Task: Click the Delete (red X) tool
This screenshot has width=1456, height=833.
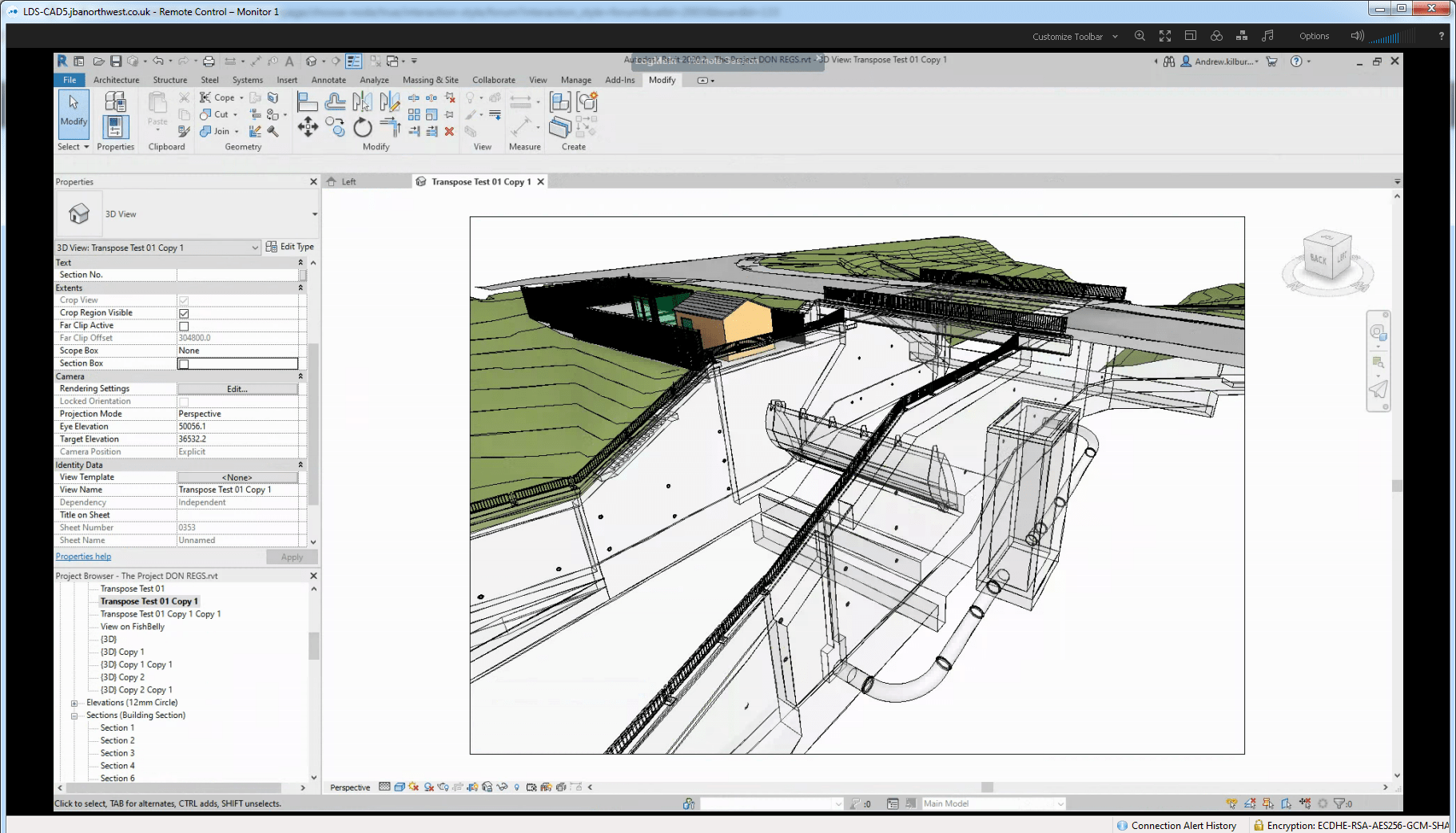Action: (x=450, y=133)
